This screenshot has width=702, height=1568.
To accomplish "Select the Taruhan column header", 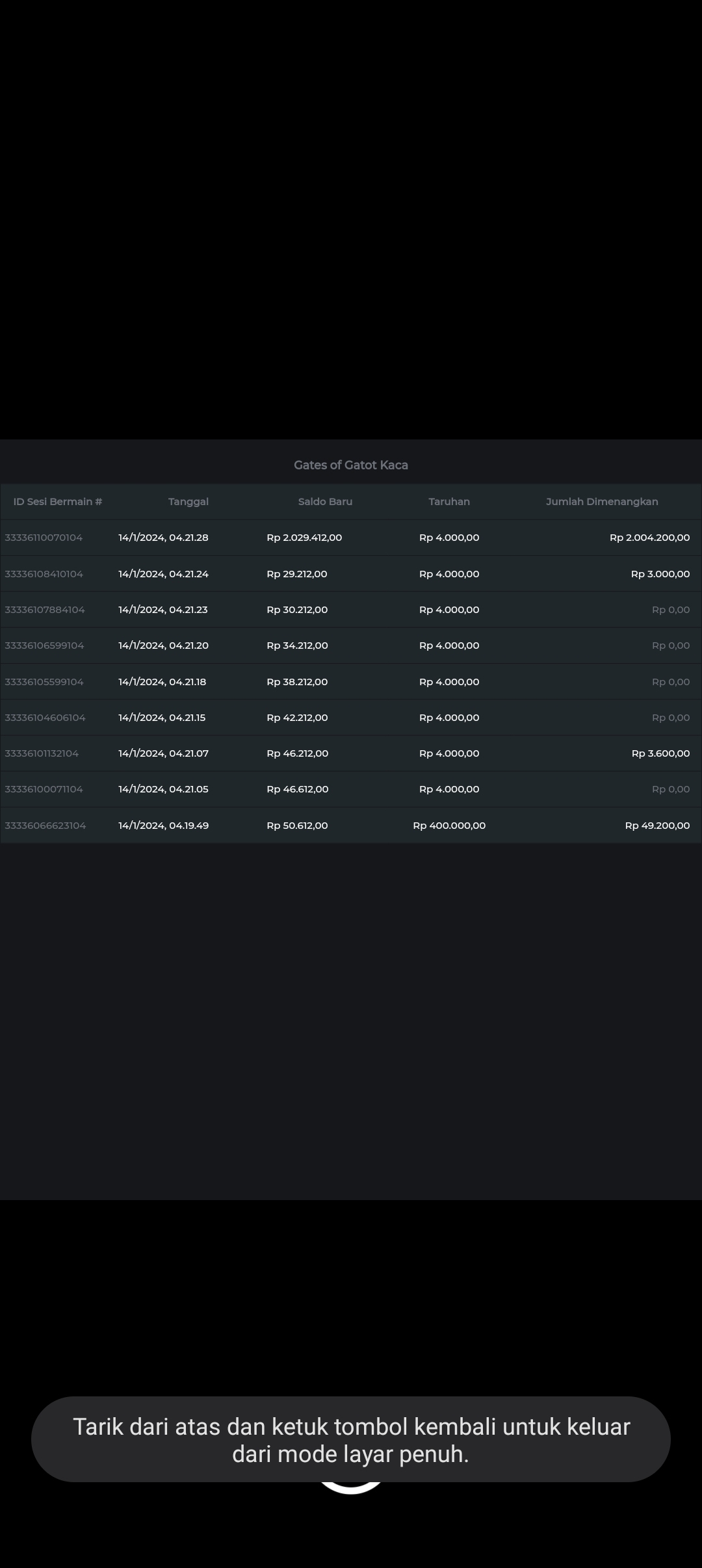I will coord(449,502).
